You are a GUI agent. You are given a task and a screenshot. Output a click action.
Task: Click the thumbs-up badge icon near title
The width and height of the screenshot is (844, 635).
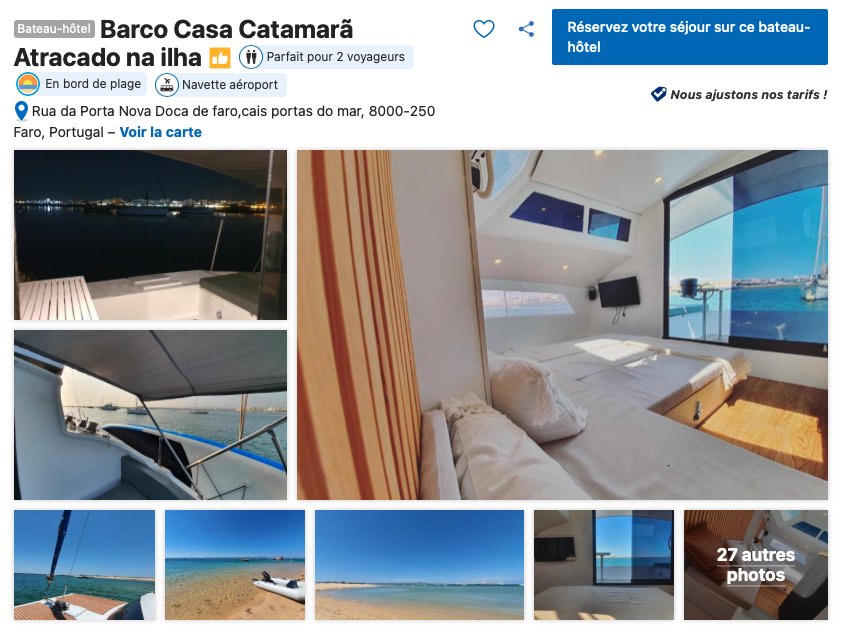coord(220,58)
